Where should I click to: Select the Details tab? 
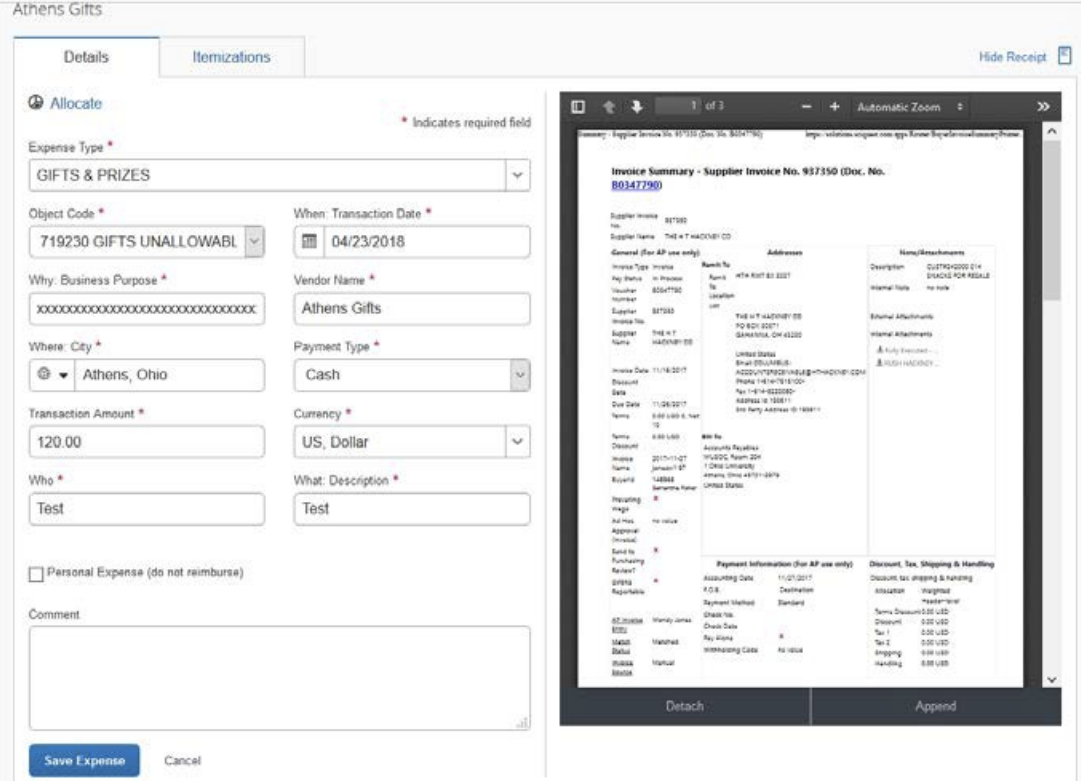click(x=86, y=58)
